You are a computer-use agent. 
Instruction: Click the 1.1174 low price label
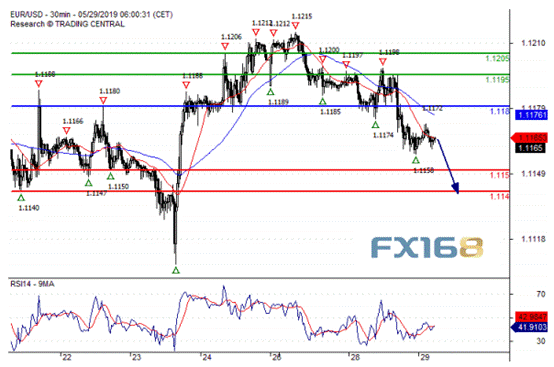pyautogui.click(x=383, y=135)
